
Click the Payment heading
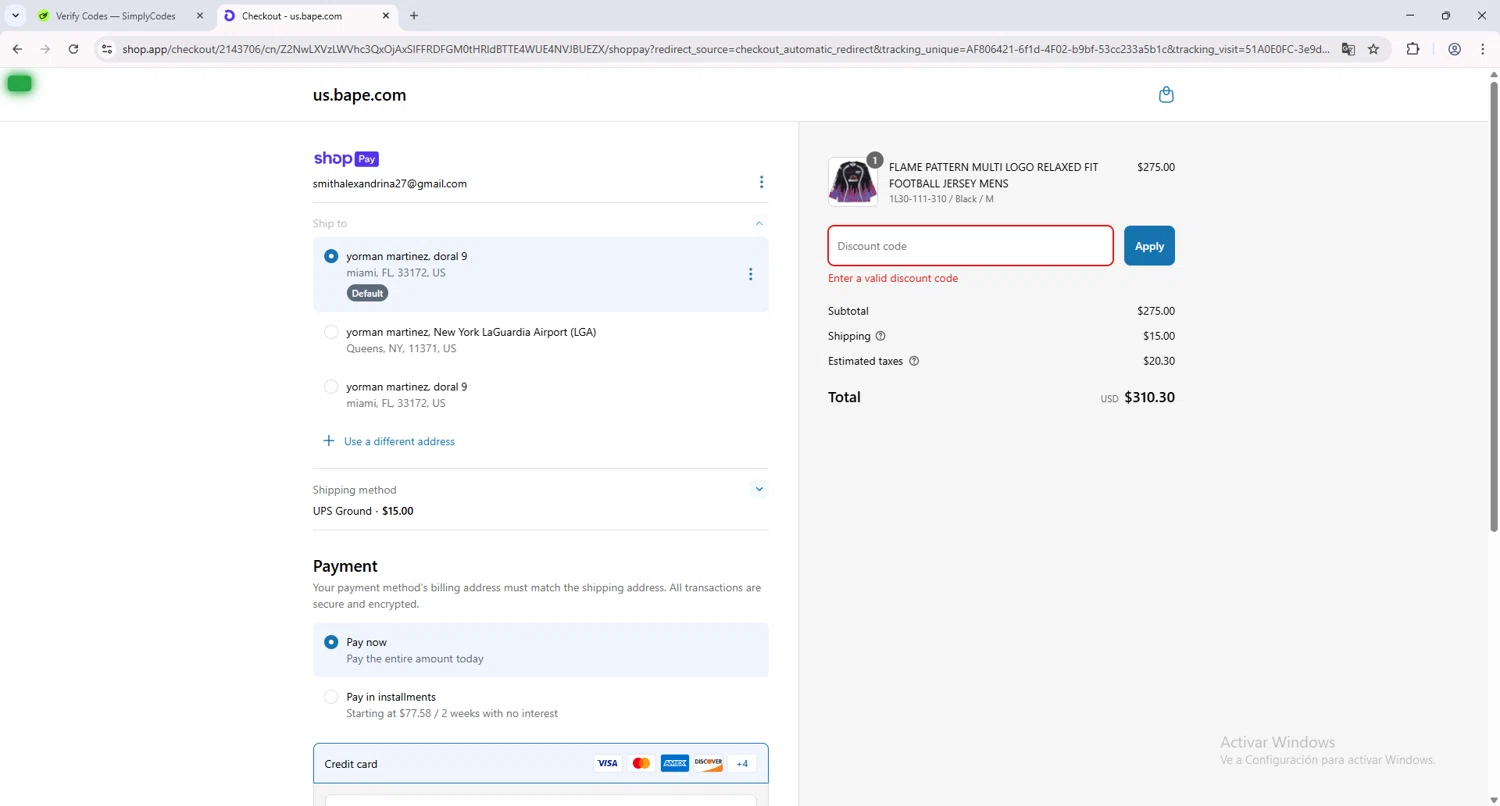coord(345,566)
